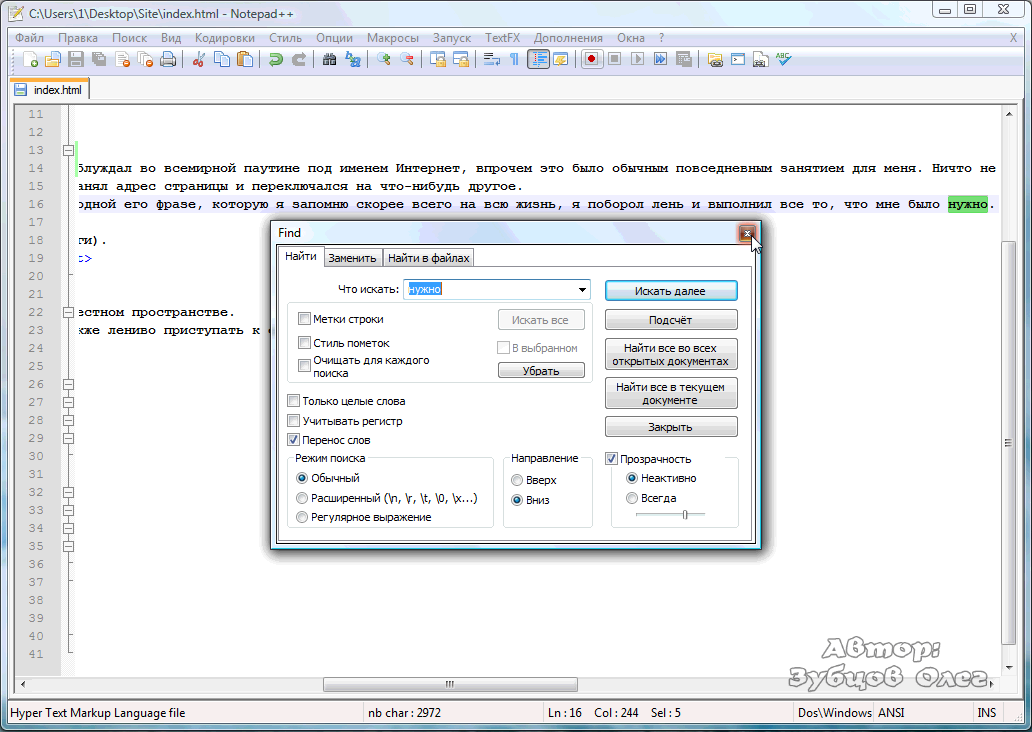Screen dimensions: 1032x732
Task: Switch to Найти в файлах tab
Action: (428, 258)
